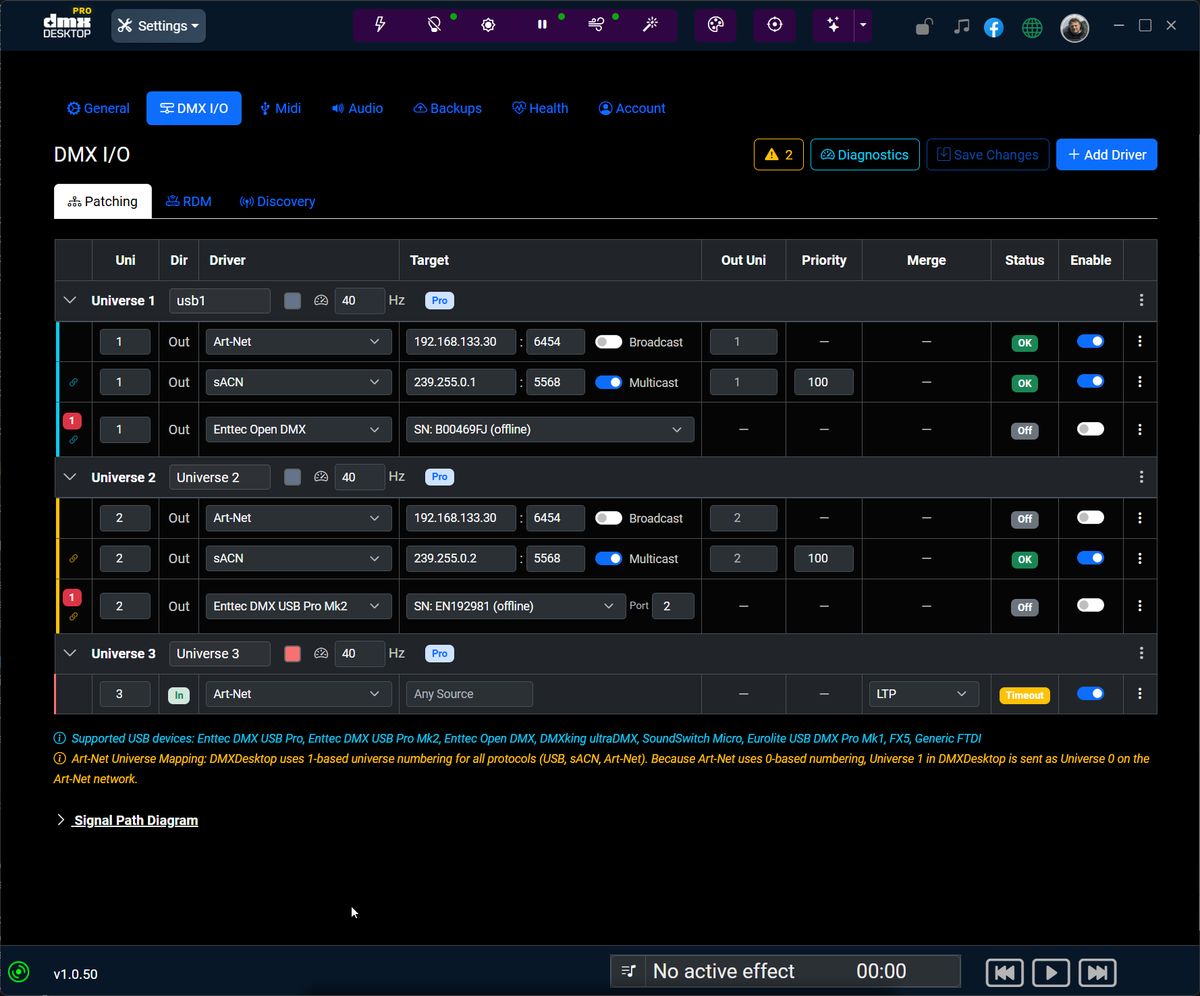Click the skip-to-previous button in transport bar

click(x=1005, y=972)
